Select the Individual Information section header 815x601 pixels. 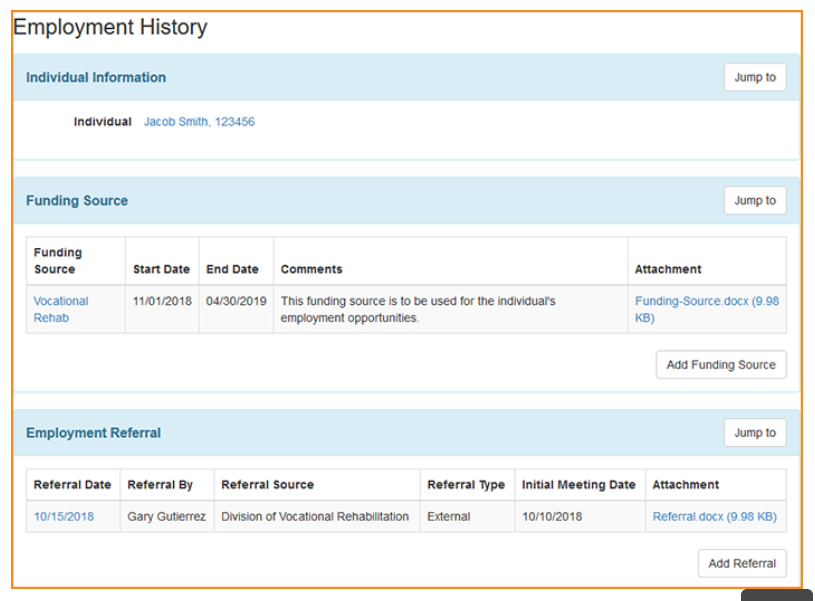(96, 77)
